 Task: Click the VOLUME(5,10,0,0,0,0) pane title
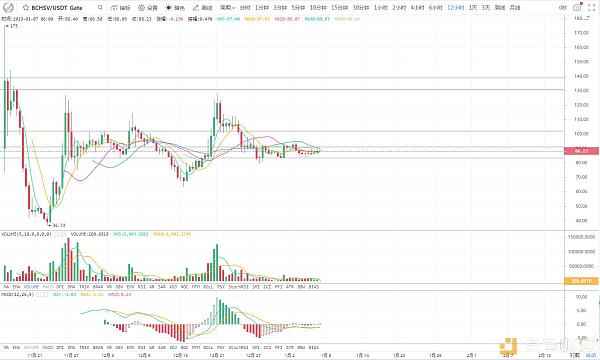(x=26, y=234)
